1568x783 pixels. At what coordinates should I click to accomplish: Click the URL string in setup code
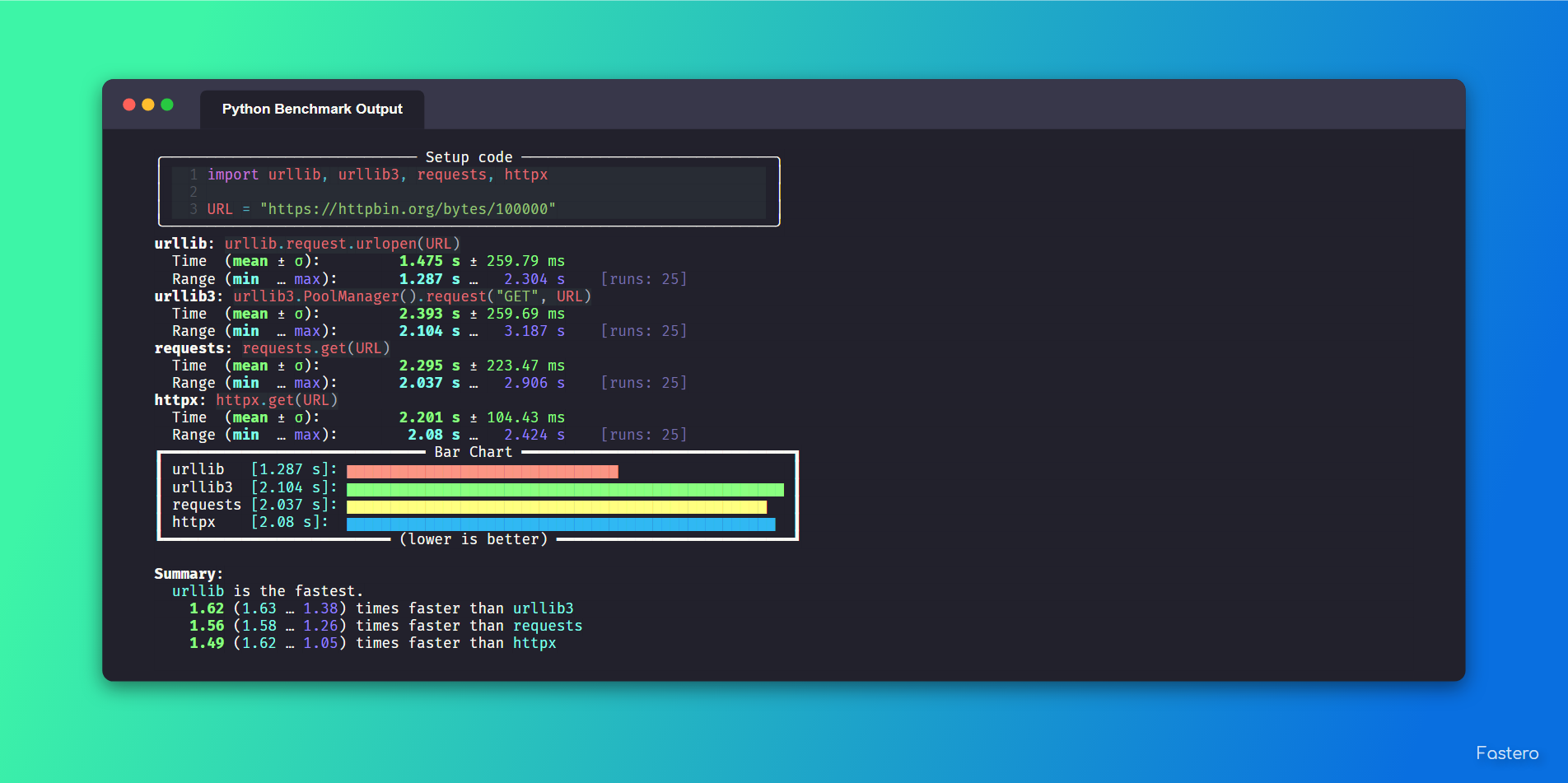coord(408,209)
